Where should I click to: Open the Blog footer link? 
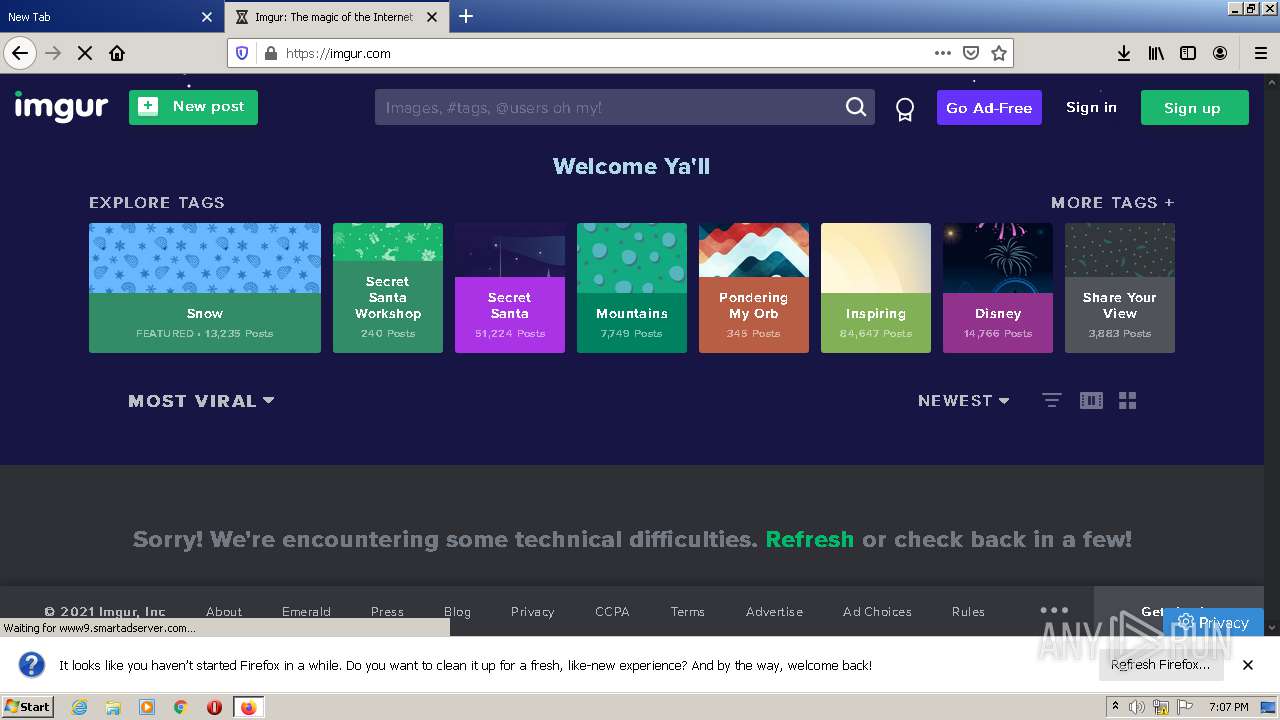coord(457,611)
